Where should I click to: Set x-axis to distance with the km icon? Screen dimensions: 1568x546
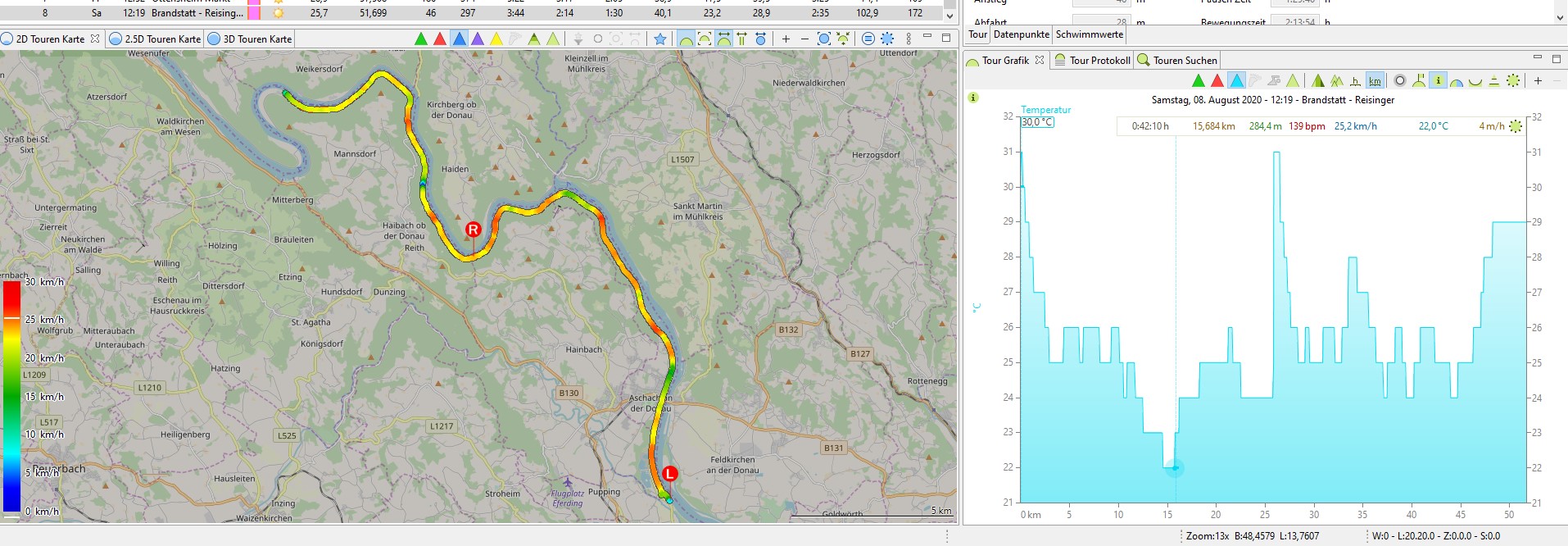[1375, 80]
